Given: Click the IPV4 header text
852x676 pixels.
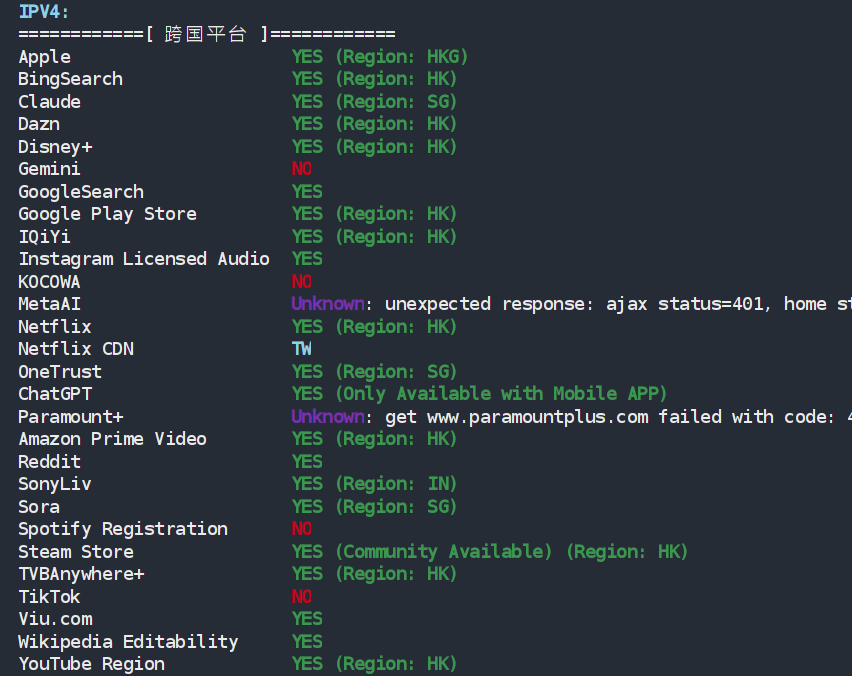Looking at the screenshot, I should [x=44, y=11].
